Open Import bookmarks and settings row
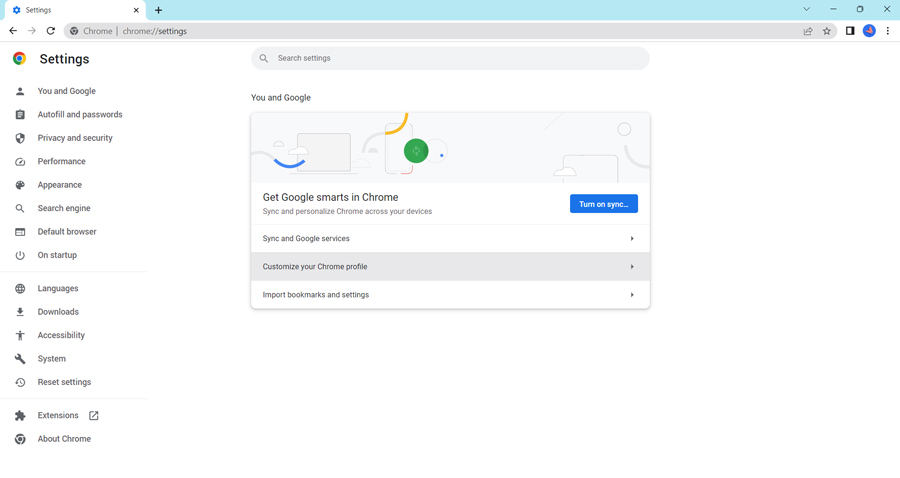The image size is (900, 478). click(451, 295)
